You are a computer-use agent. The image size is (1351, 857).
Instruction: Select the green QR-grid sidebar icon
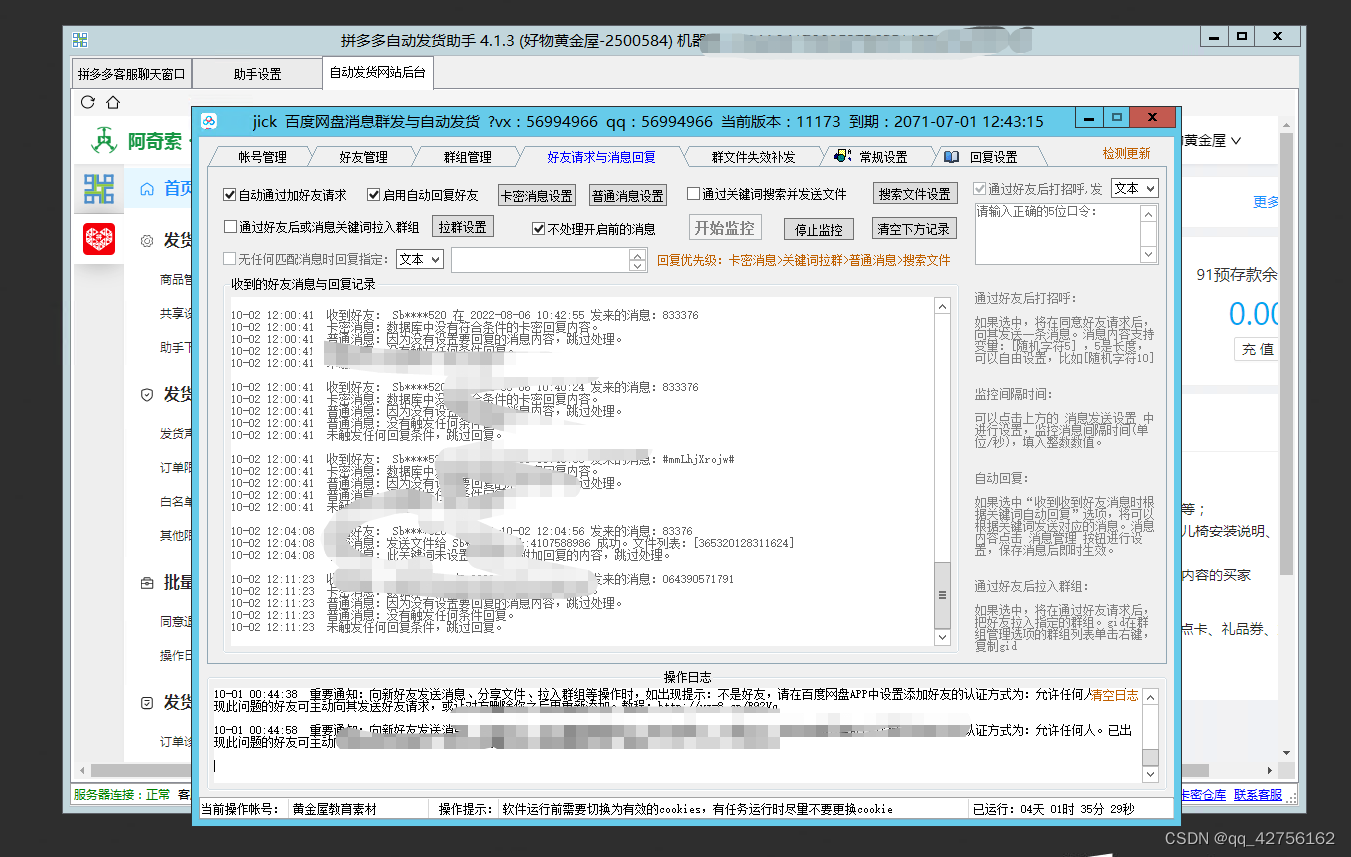[x=98, y=189]
